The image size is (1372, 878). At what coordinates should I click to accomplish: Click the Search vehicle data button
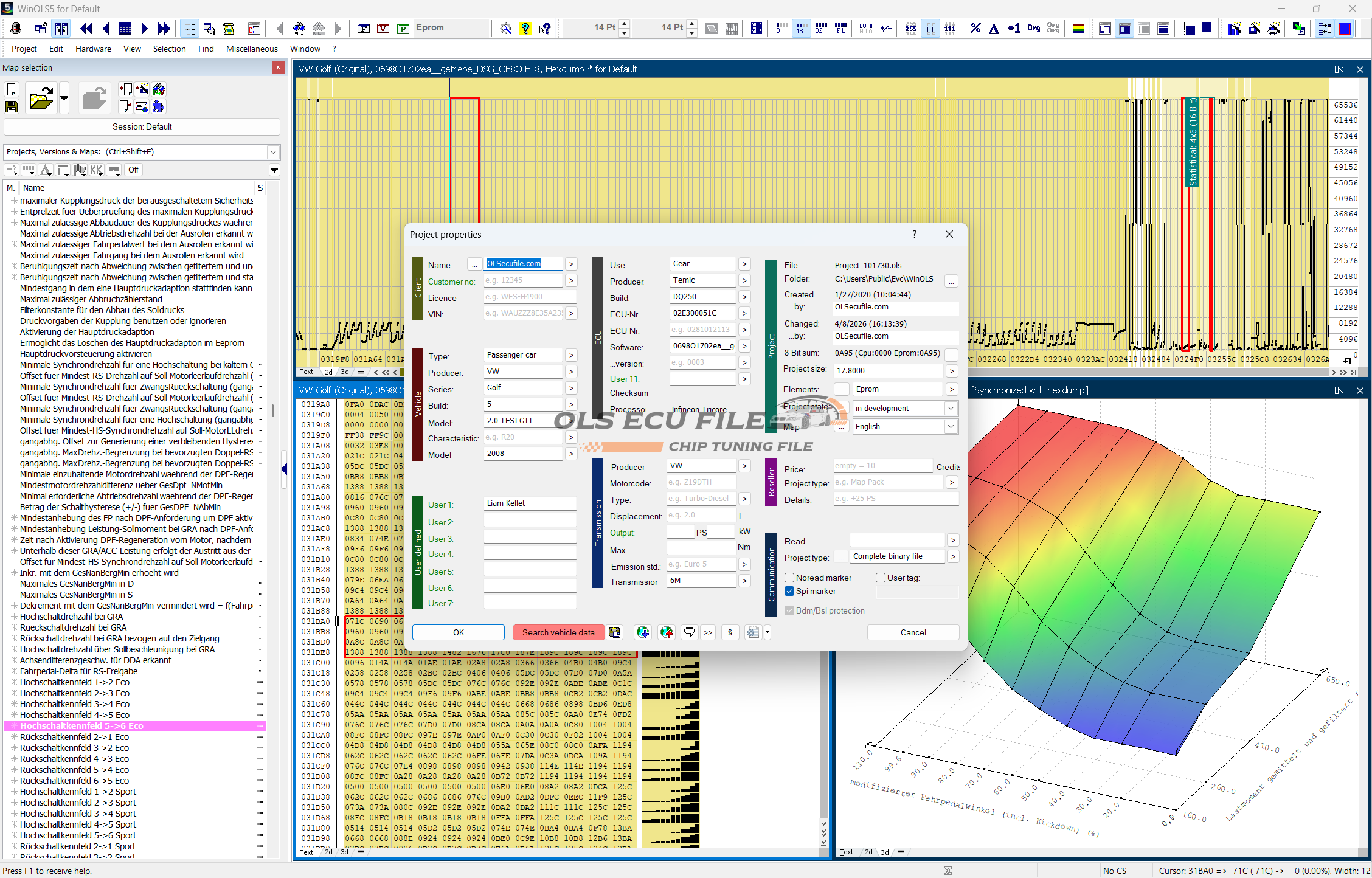click(558, 632)
